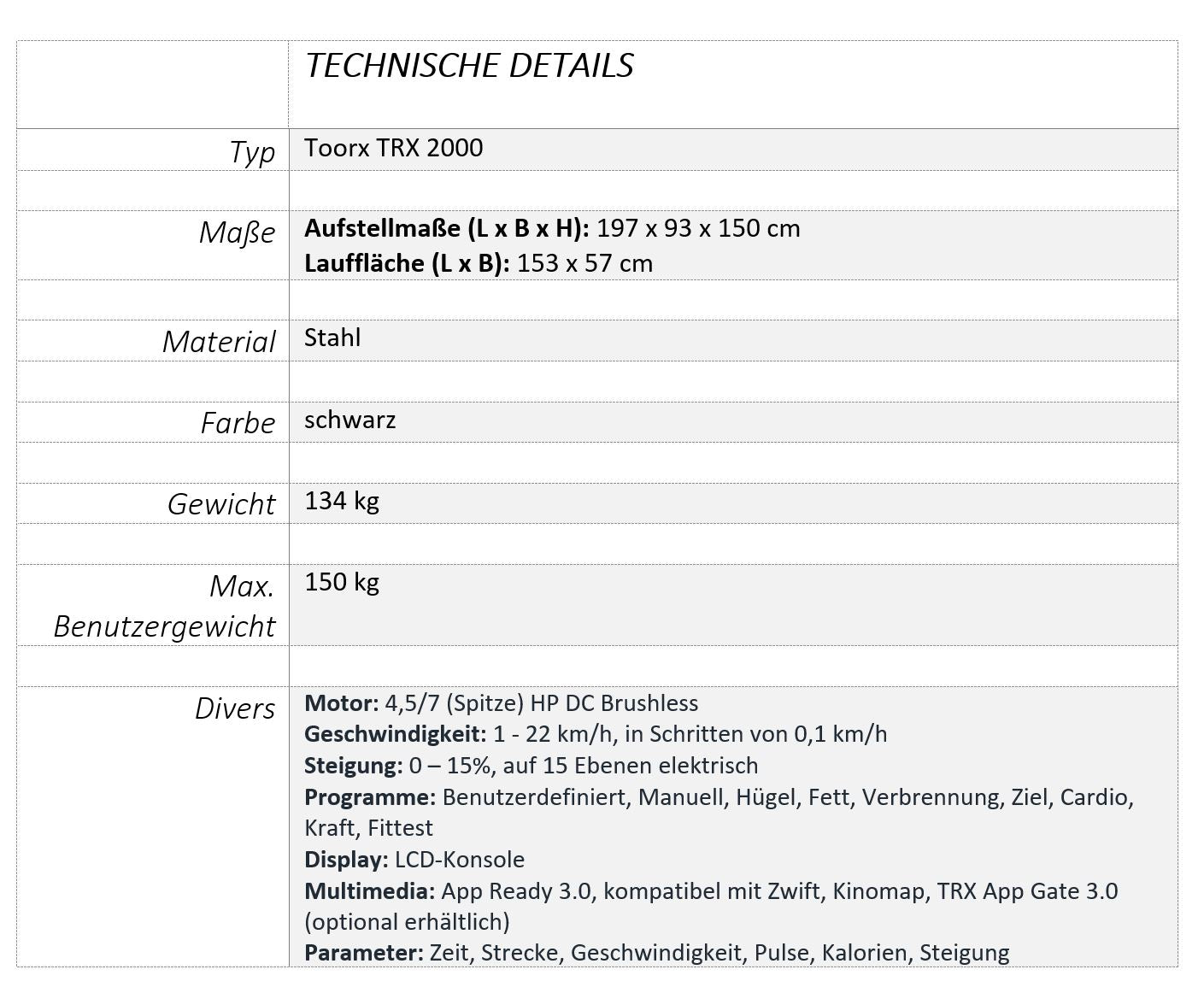This screenshot has height=993, width=1204.
Task: Click the Aufstellmaße dimensions line
Action: point(552,229)
